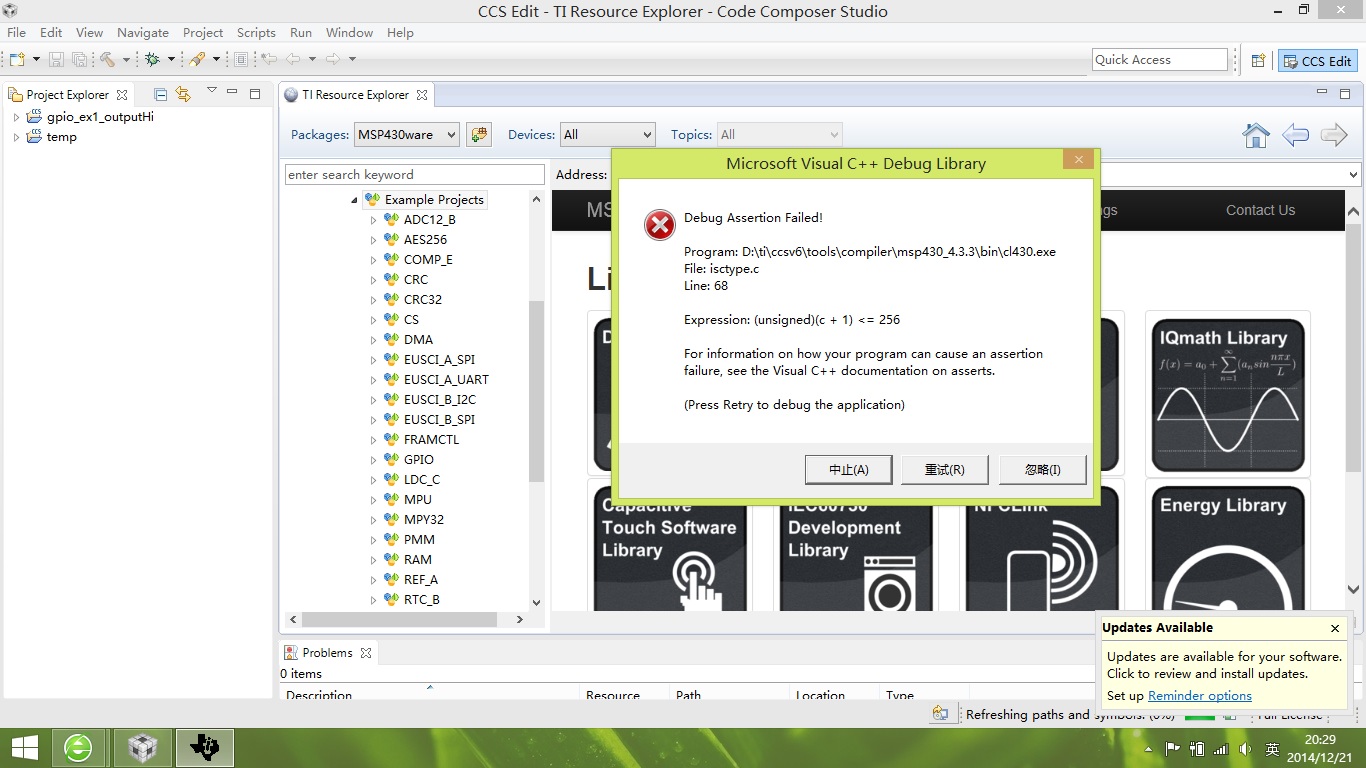1366x768 pixels.
Task: Open the Navigate menu
Action: pos(142,32)
